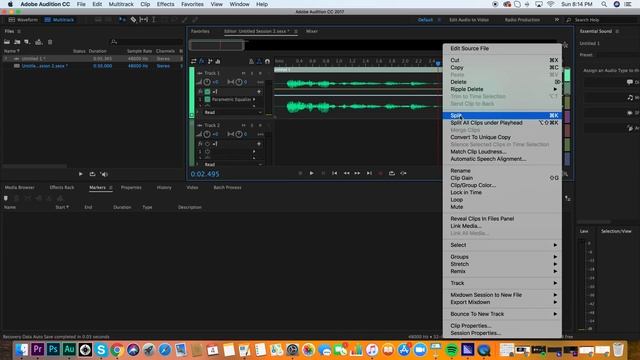Select the Move tool in the toolbar
The width and height of the screenshot is (640, 360).
[x=122, y=20]
